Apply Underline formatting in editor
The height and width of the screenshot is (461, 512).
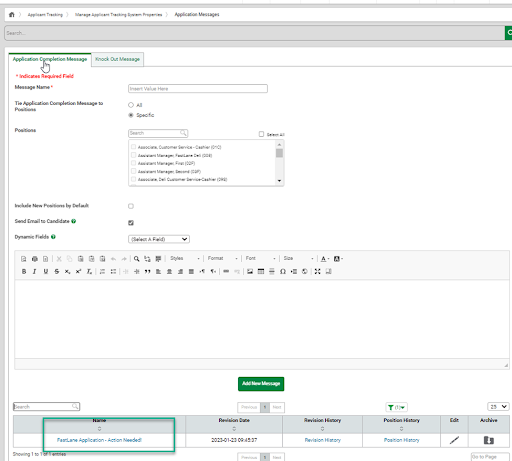pos(46,271)
